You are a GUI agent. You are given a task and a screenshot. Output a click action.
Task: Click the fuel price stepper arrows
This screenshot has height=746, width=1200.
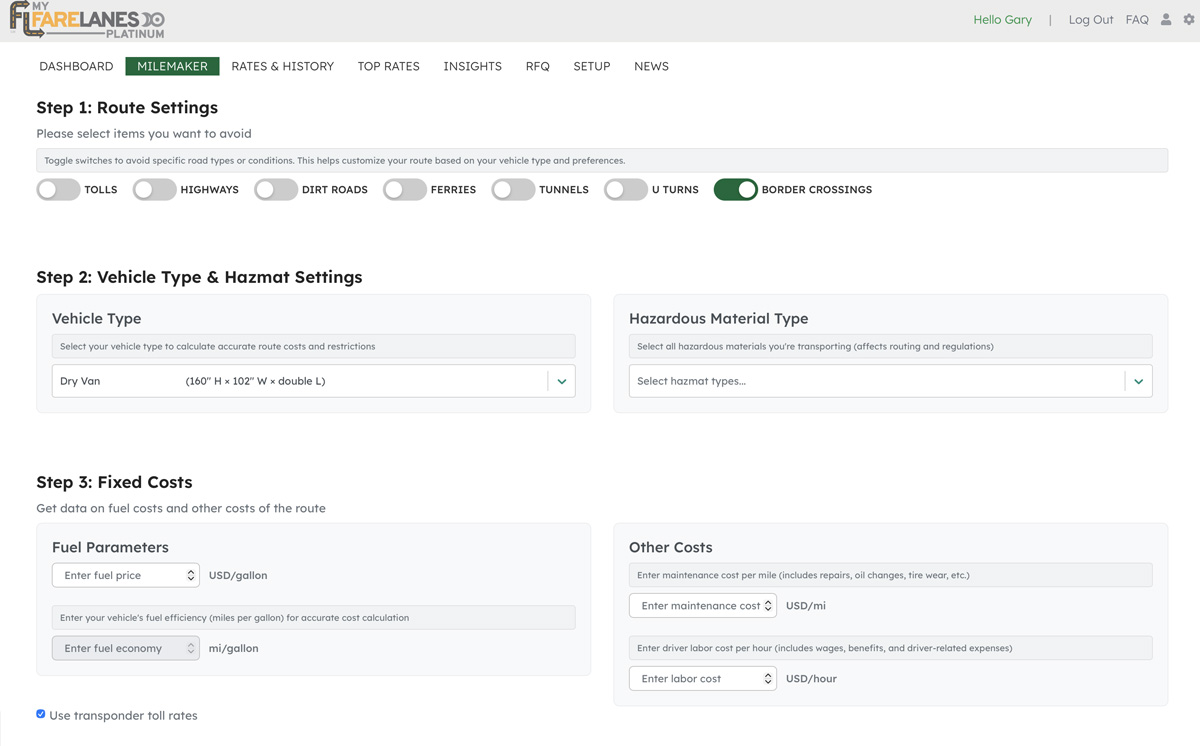click(x=191, y=576)
